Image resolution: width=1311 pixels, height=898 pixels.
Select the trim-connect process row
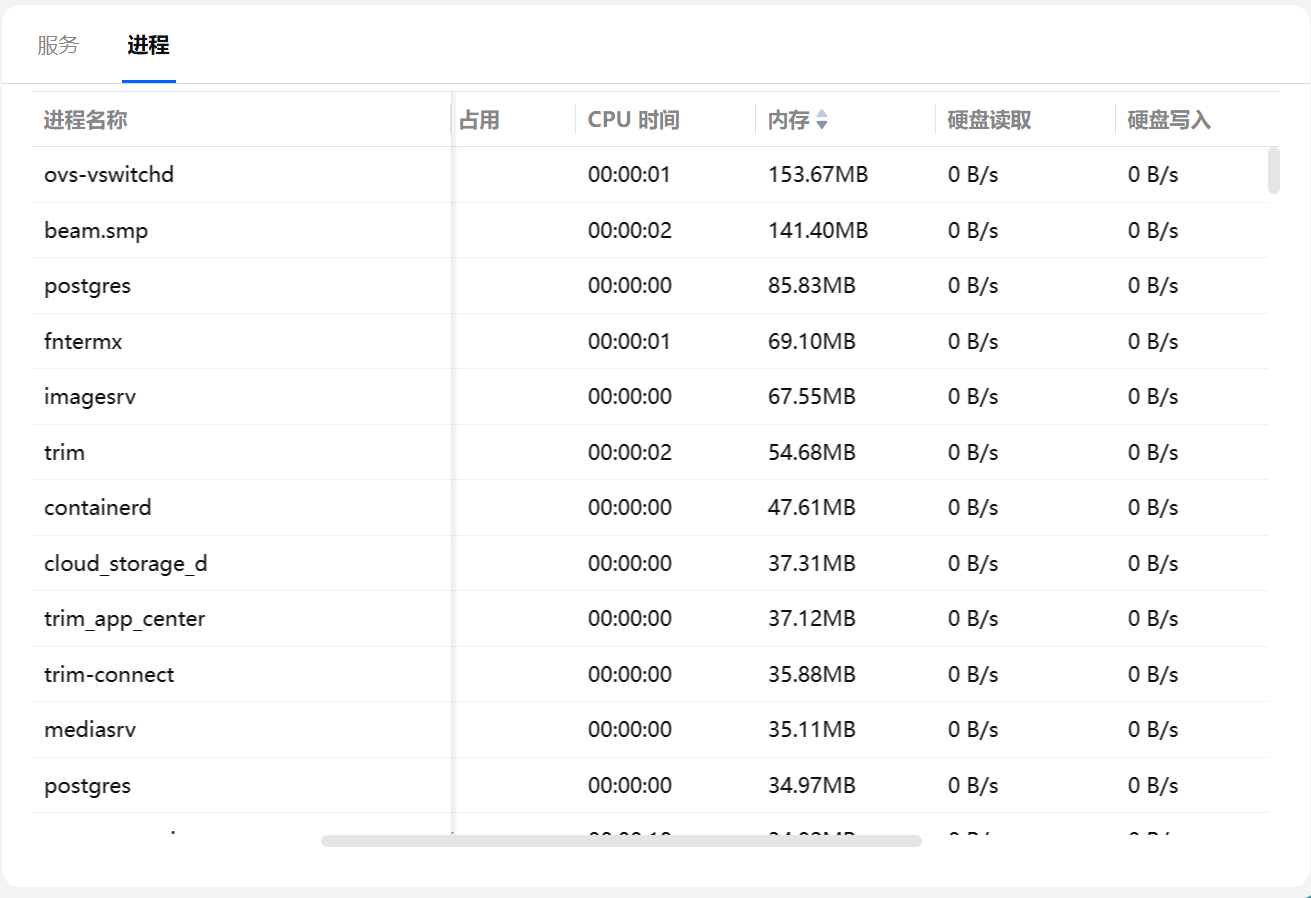tap(109, 675)
